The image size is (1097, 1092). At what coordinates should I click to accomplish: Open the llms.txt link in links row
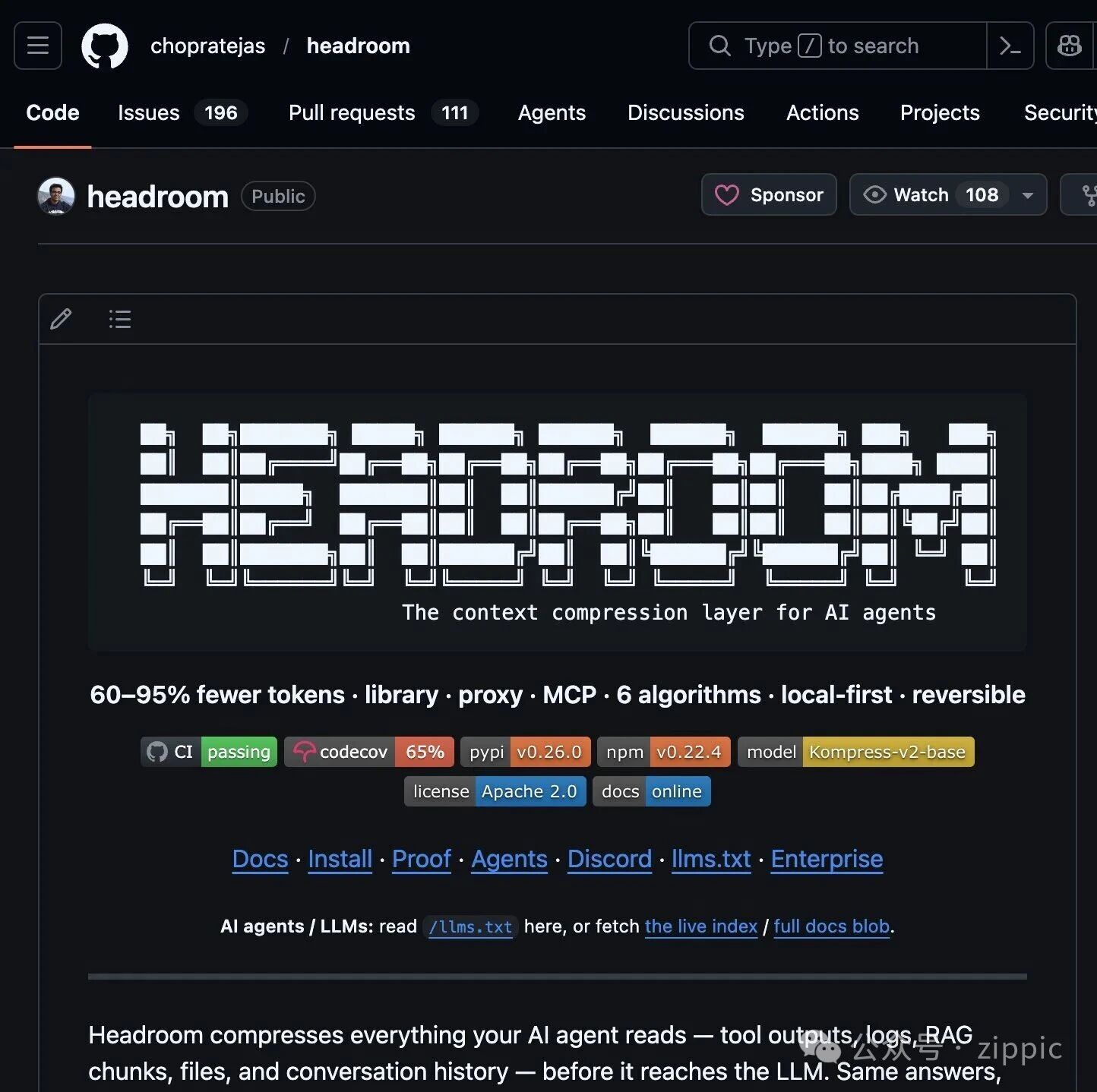pos(711,859)
